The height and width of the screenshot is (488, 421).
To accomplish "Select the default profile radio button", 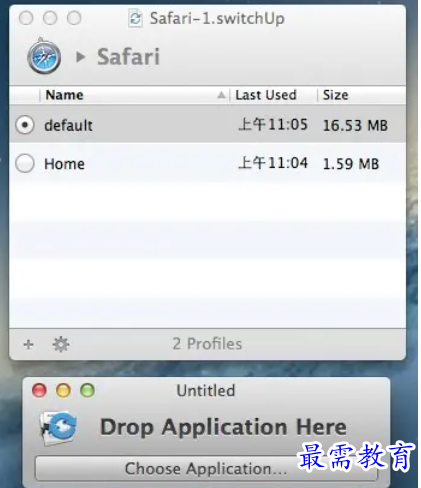I will [x=25, y=125].
